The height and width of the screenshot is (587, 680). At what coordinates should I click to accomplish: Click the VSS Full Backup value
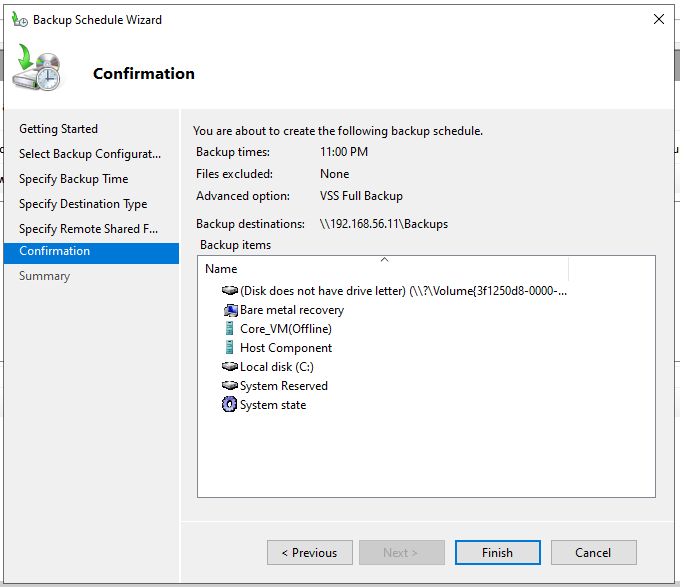point(361,196)
